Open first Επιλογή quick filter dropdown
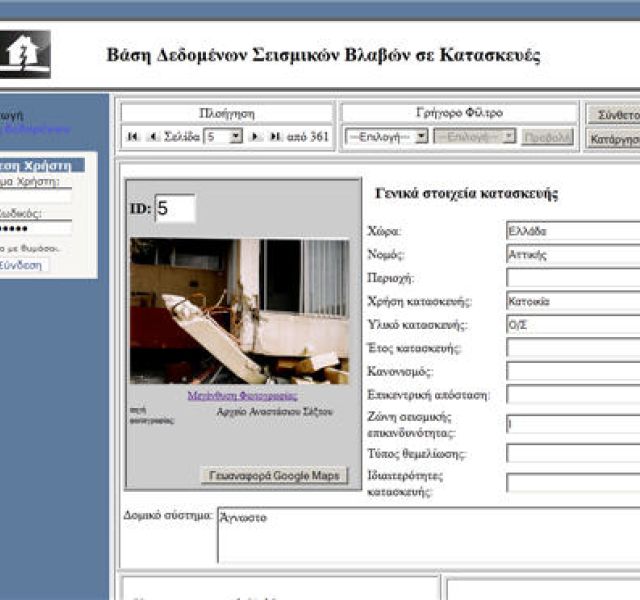This screenshot has height=600, width=640. point(386,137)
